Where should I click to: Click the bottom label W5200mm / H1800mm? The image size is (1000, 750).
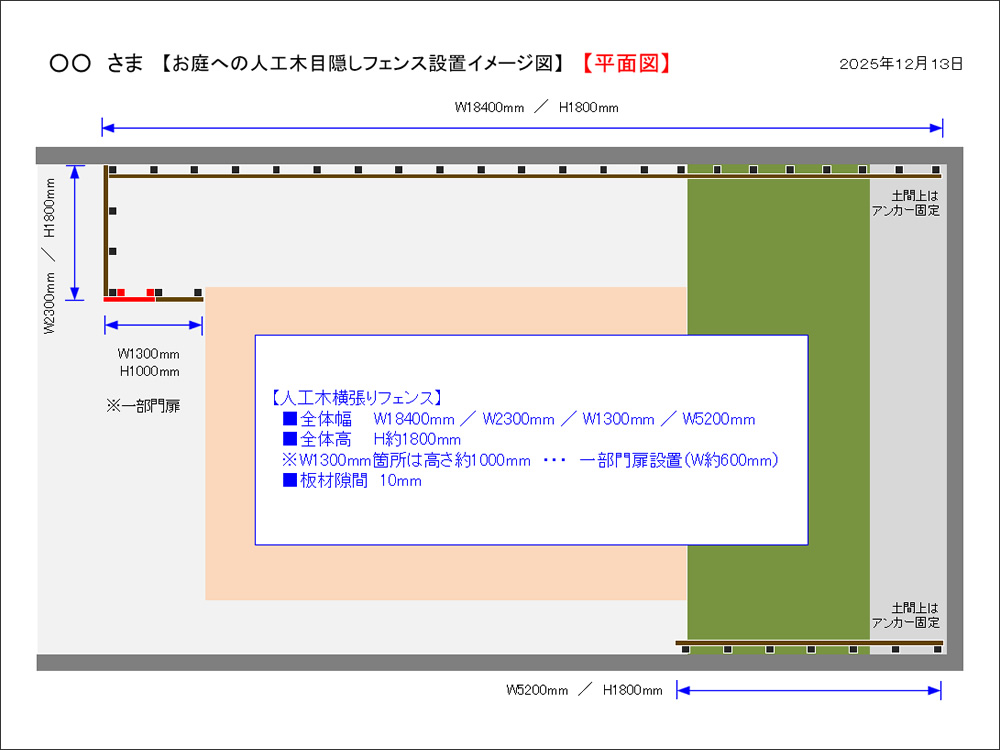584,690
